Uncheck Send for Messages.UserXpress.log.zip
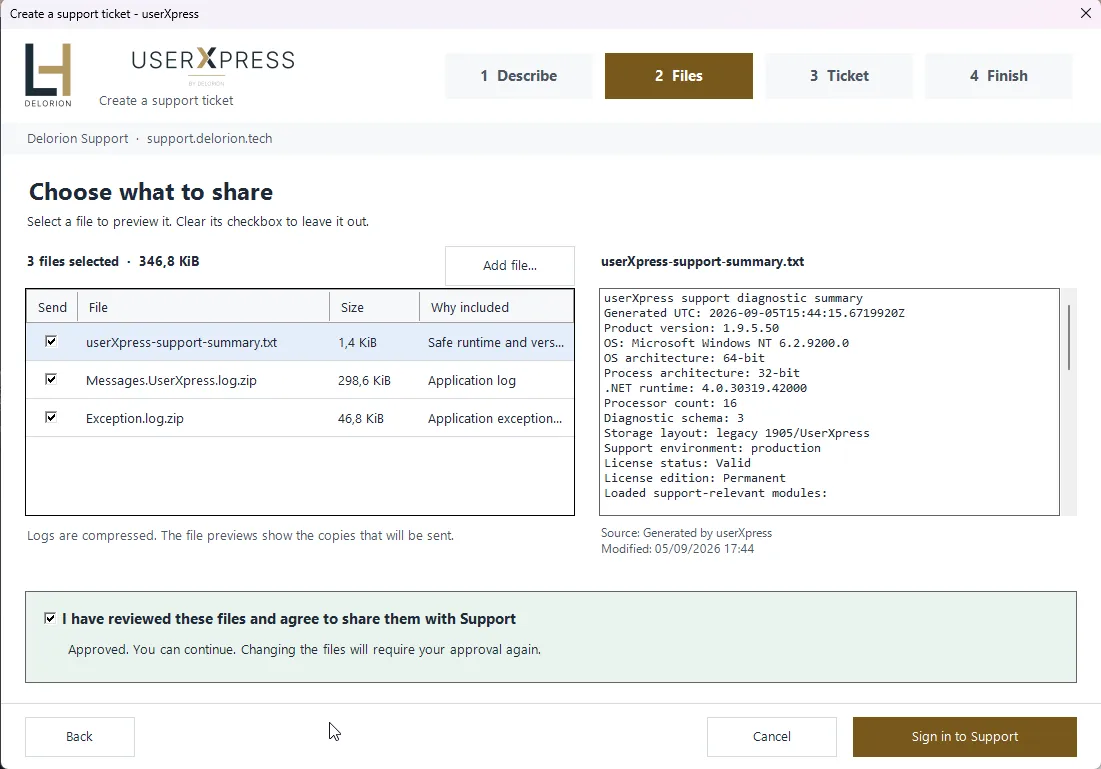The height and width of the screenshot is (769, 1101). click(51, 379)
